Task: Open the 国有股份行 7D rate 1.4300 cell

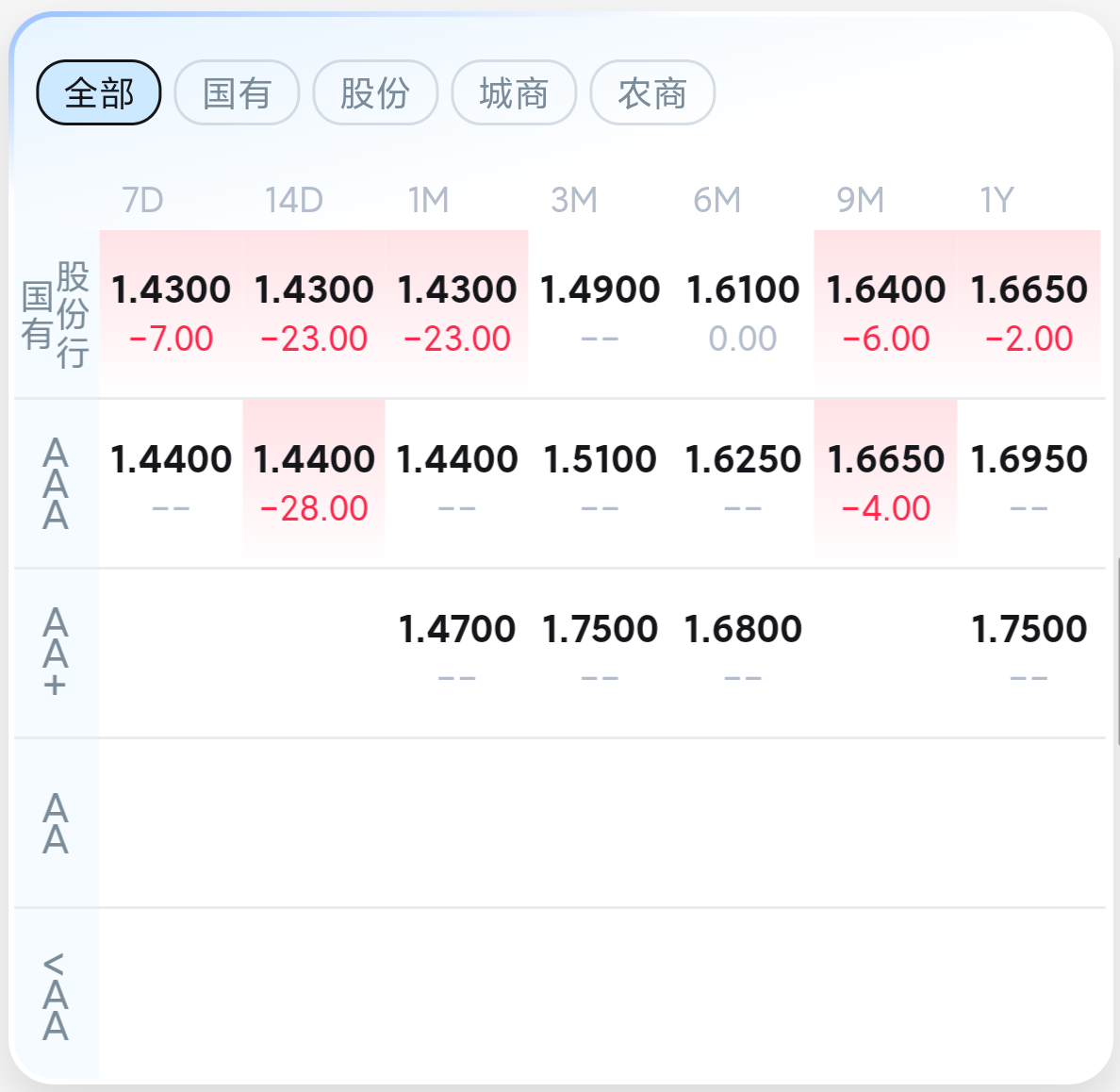Action: click(x=171, y=313)
